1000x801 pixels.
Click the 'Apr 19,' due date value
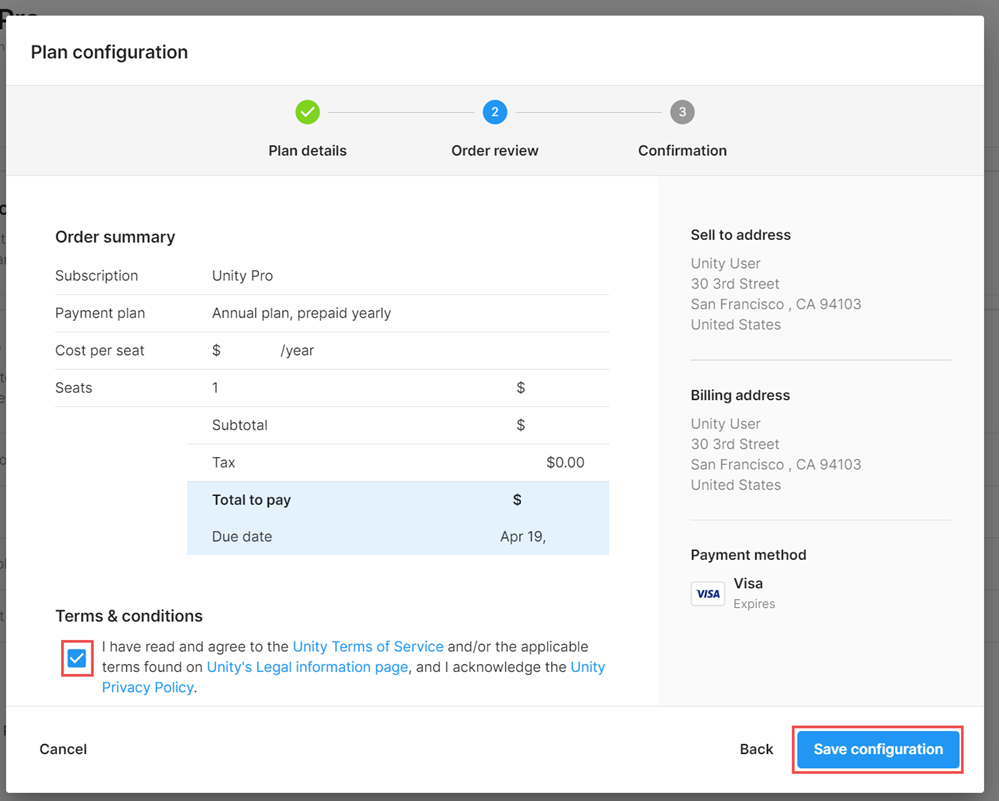point(523,537)
